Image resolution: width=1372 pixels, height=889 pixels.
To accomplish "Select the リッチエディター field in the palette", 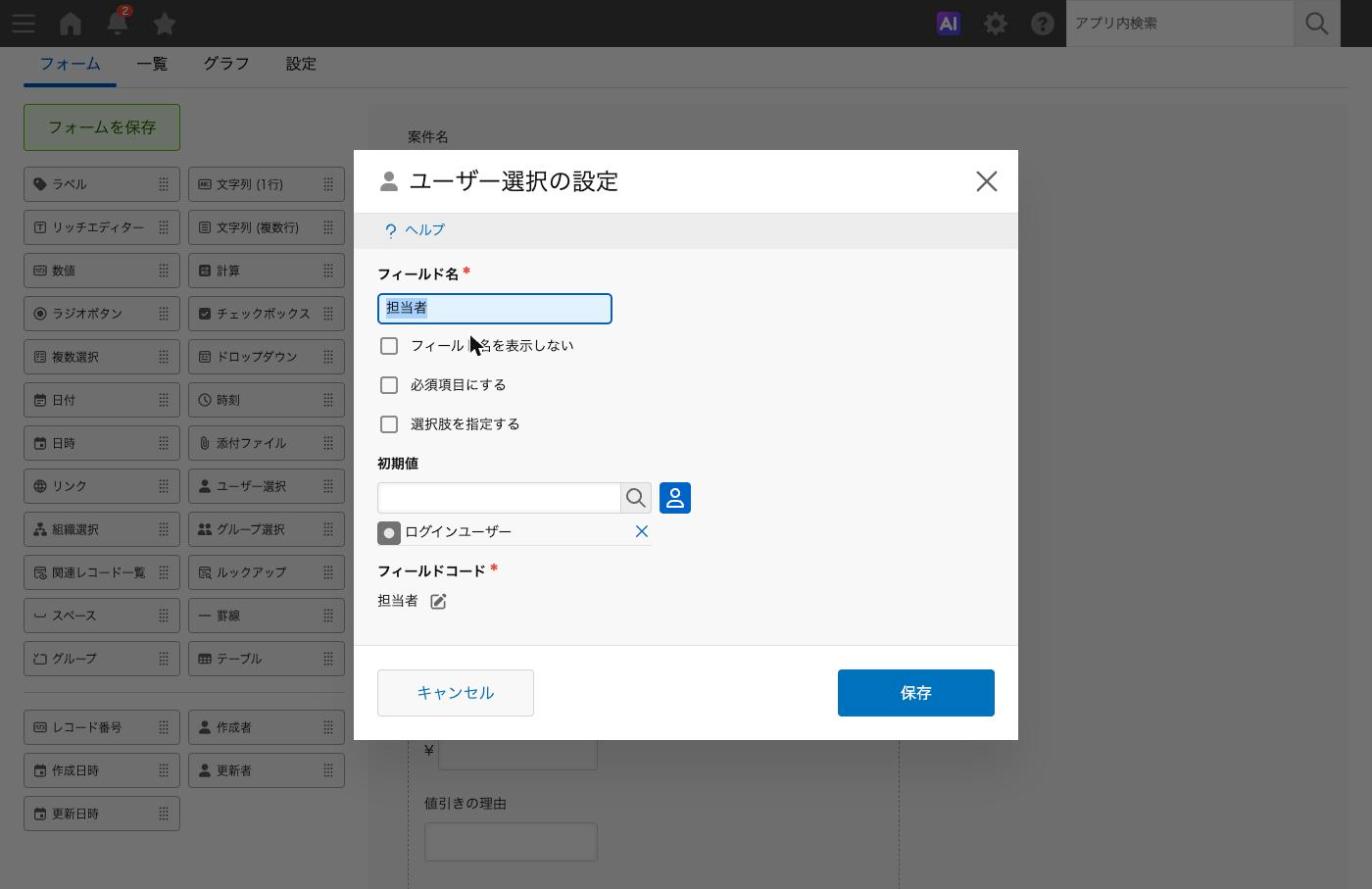I will click(x=102, y=228).
